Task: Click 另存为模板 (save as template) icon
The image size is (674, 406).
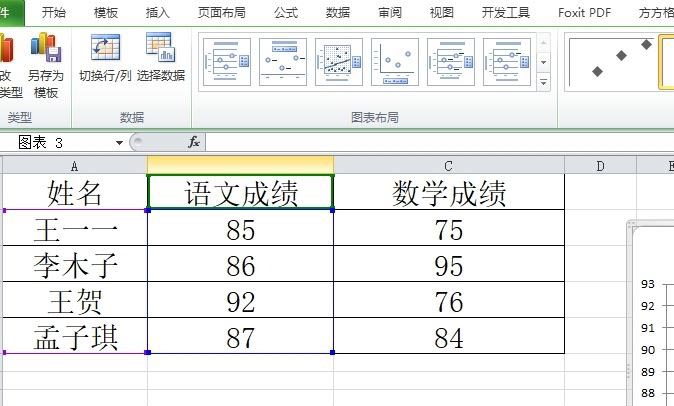Action: (46, 64)
